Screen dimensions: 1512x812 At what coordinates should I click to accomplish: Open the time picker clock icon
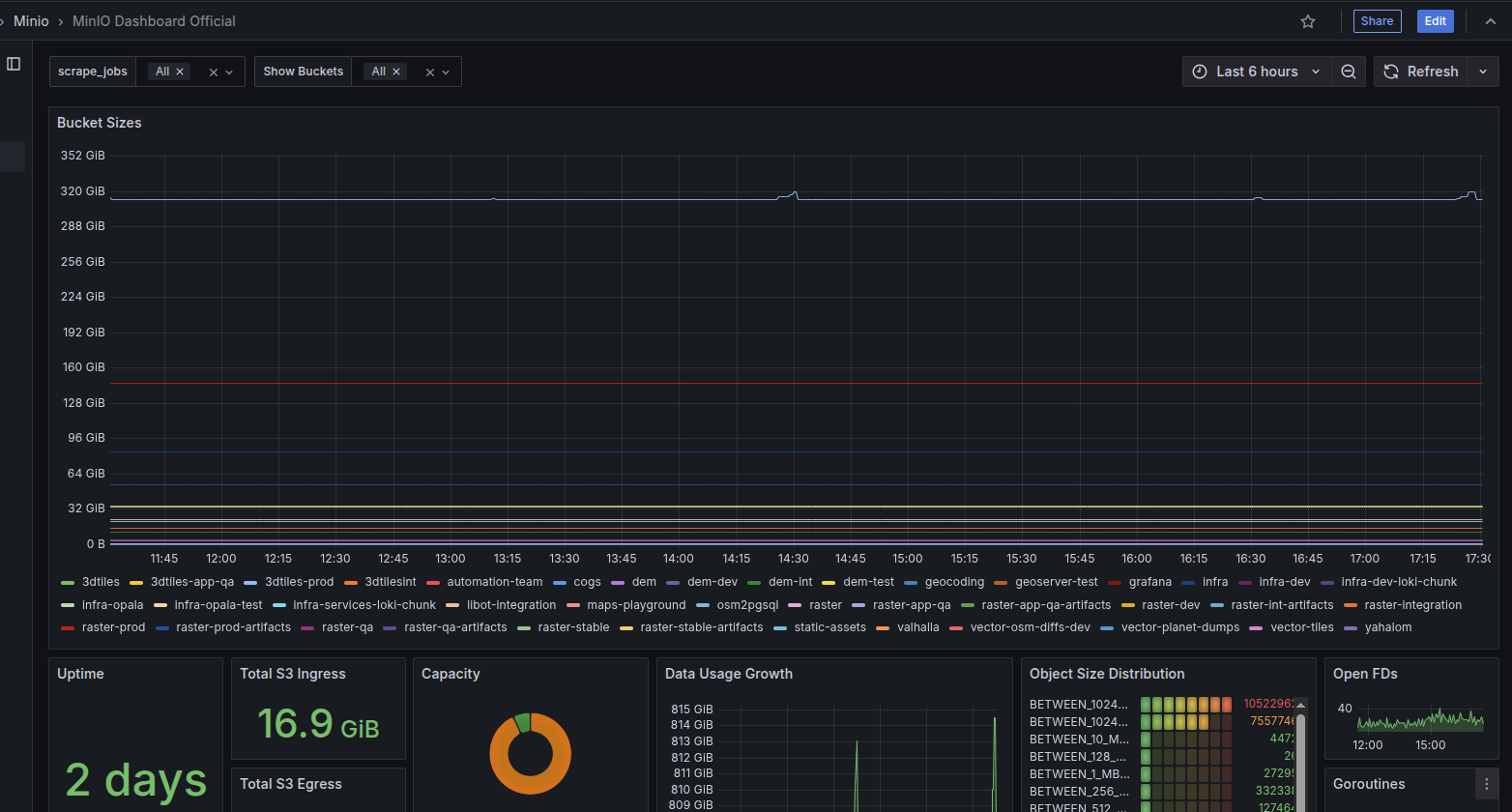coord(1200,71)
